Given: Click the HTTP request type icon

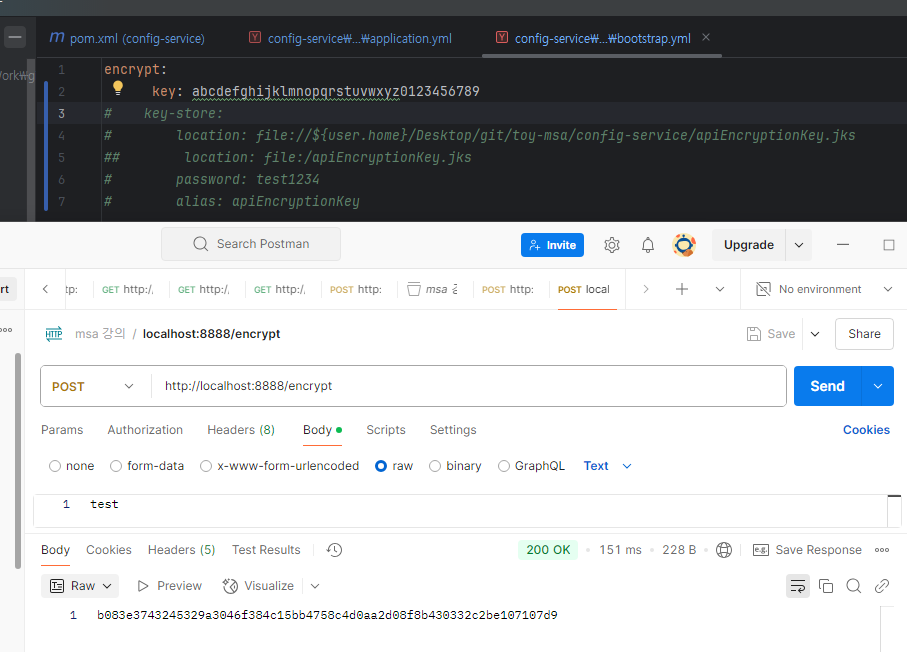Looking at the screenshot, I should (54, 334).
